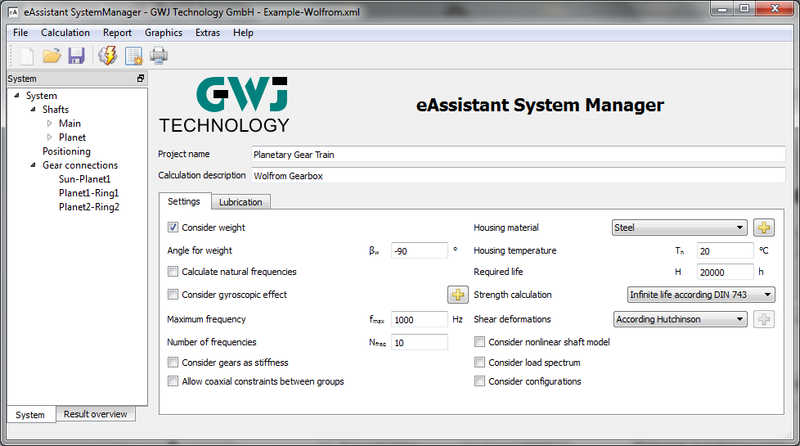This screenshot has height=446, width=800.
Task: Open the Housing material Steel dropdown
Action: (x=679, y=228)
